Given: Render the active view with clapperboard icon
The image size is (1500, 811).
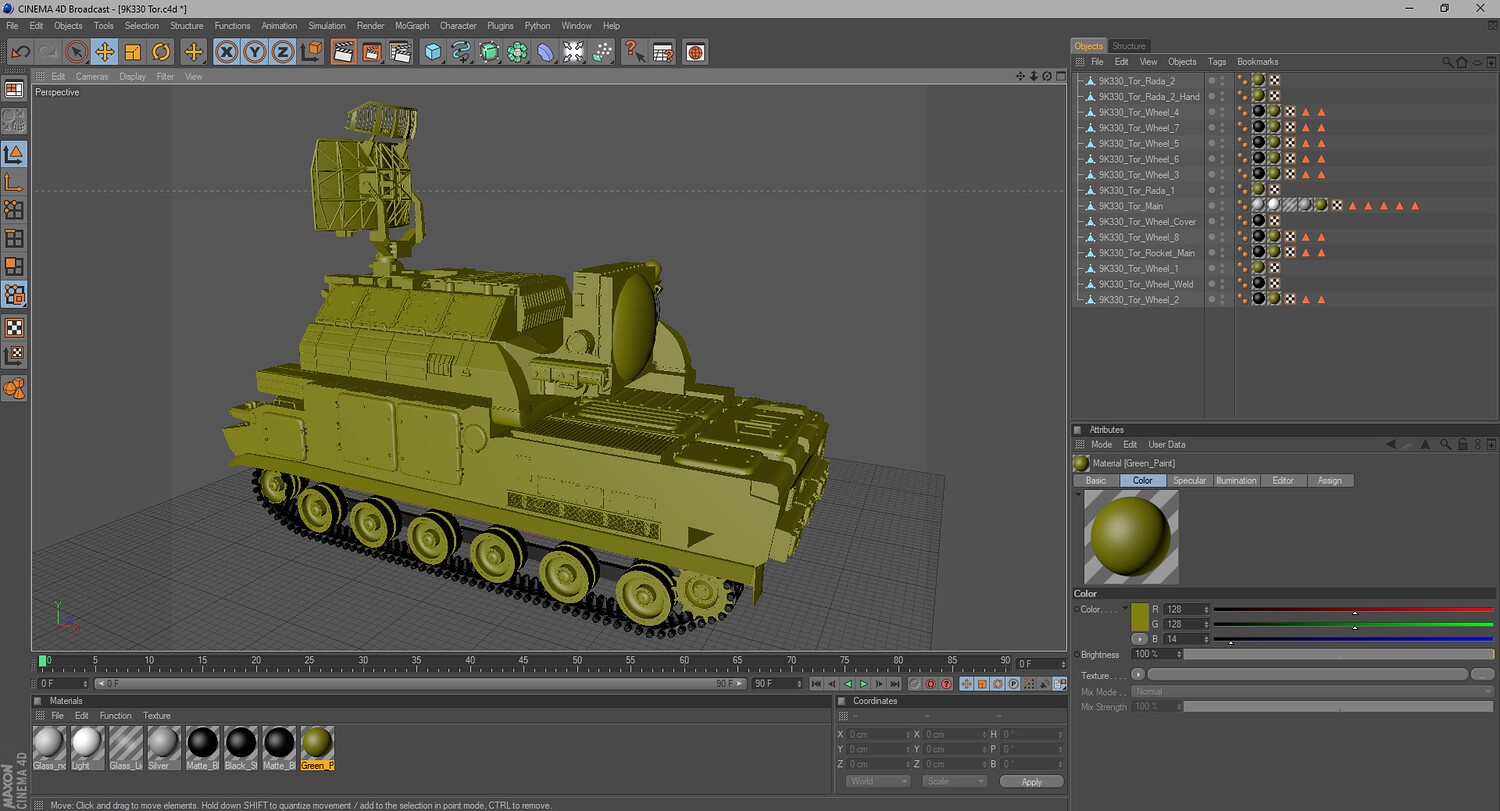Looking at the screenshot, I should (x=344, y=52).
